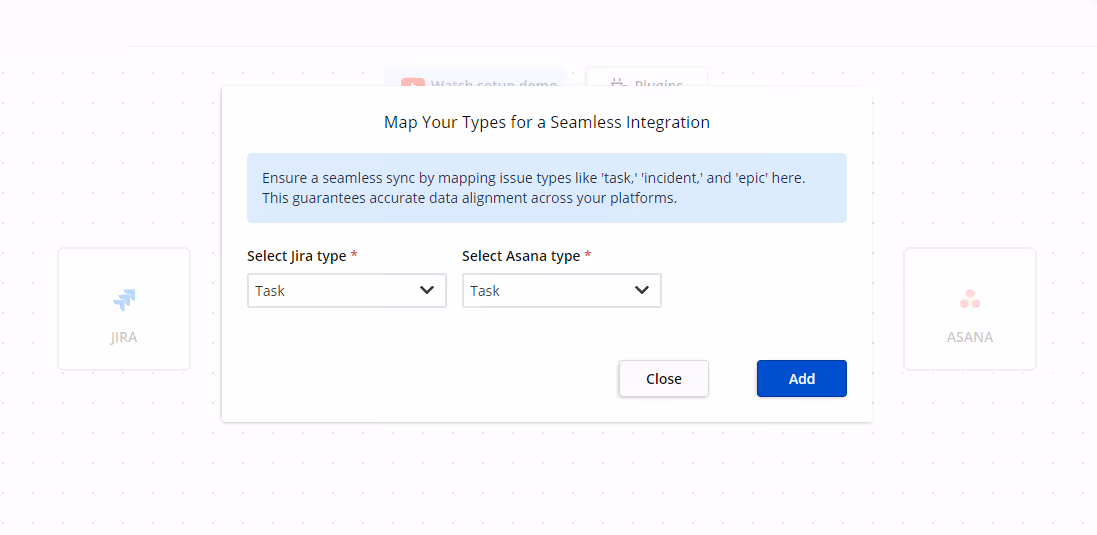This screenshot has width=1097, height=535.
Task: Click the 'Select Jira type' label
Action: click(x=296, y=256)
